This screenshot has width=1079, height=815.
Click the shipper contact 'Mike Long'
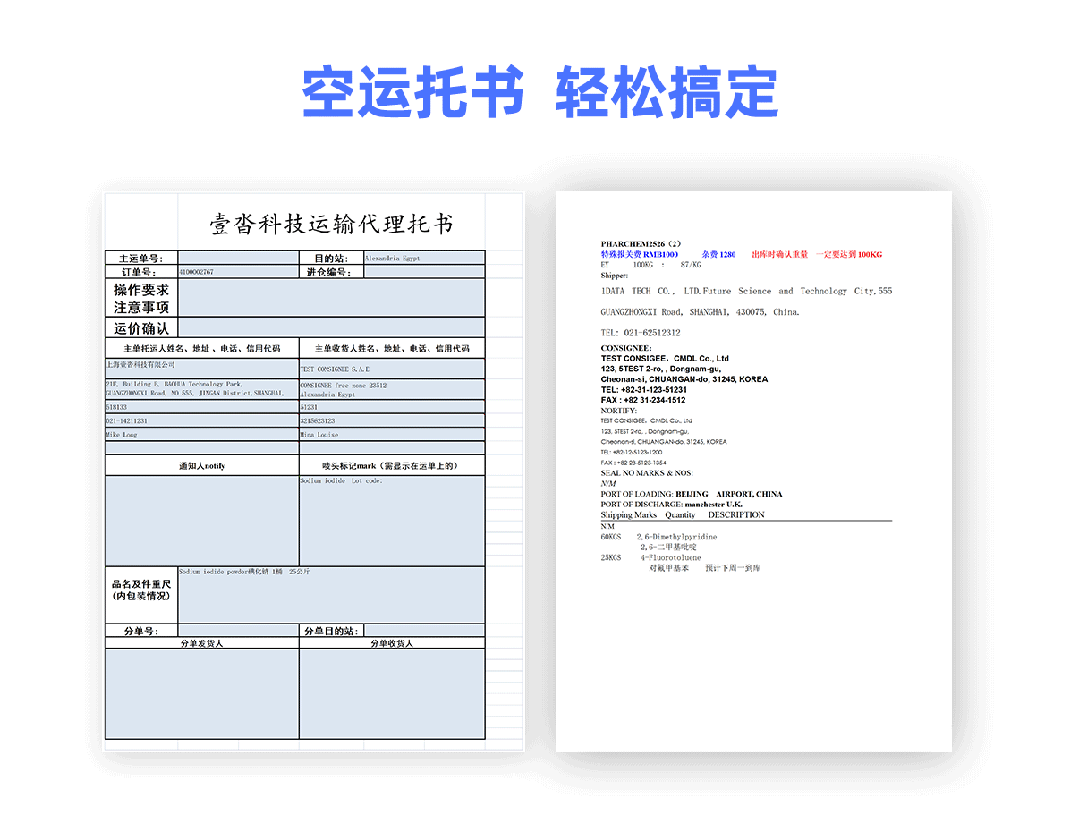click(122, 434)
